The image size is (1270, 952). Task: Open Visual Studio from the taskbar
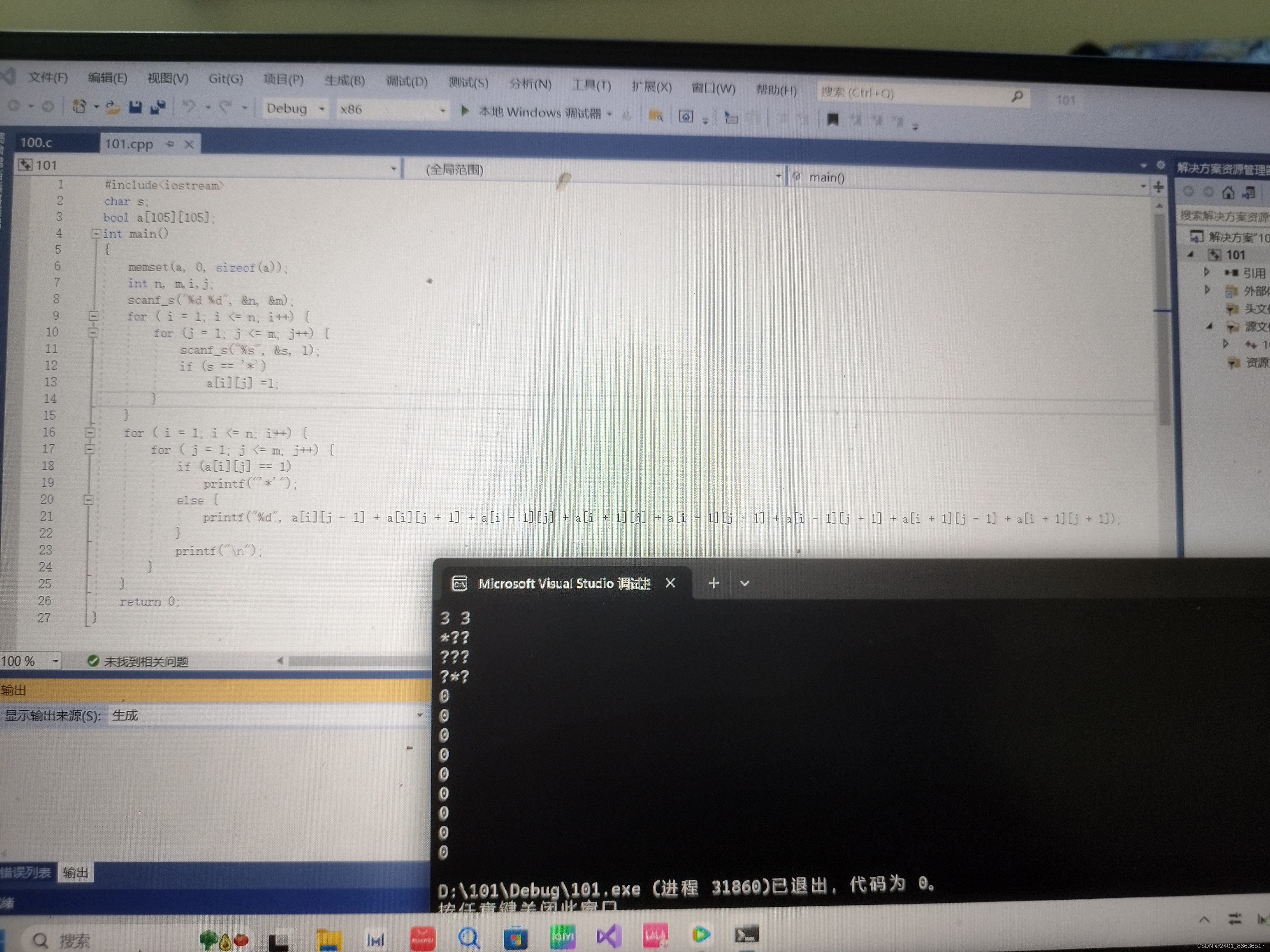609,936
